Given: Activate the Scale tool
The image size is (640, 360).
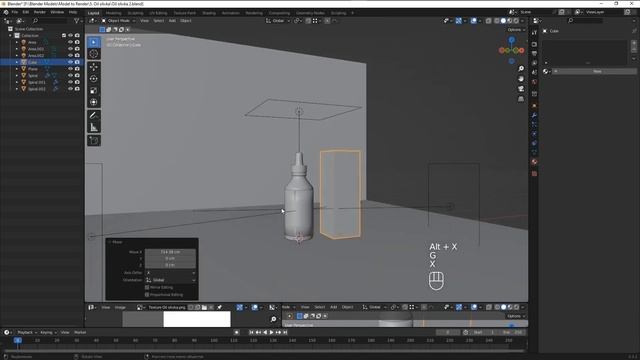Looking at the screenshot, I should [94, 91].
